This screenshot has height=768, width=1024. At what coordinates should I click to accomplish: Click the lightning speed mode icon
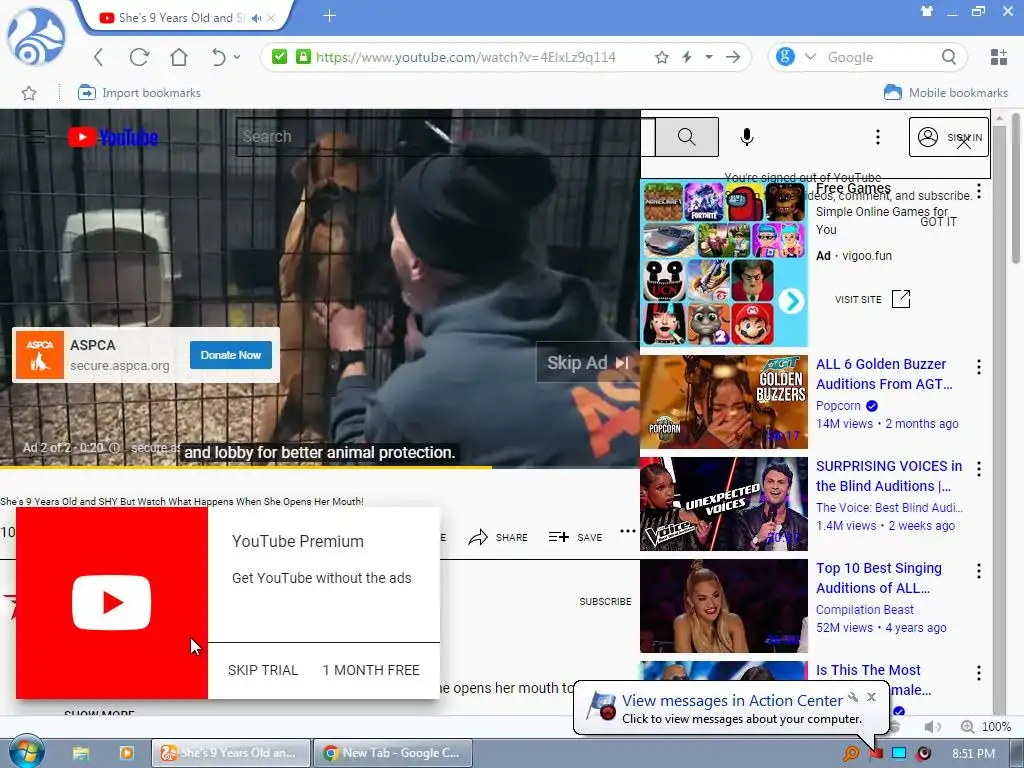click(x=687, y=57)
